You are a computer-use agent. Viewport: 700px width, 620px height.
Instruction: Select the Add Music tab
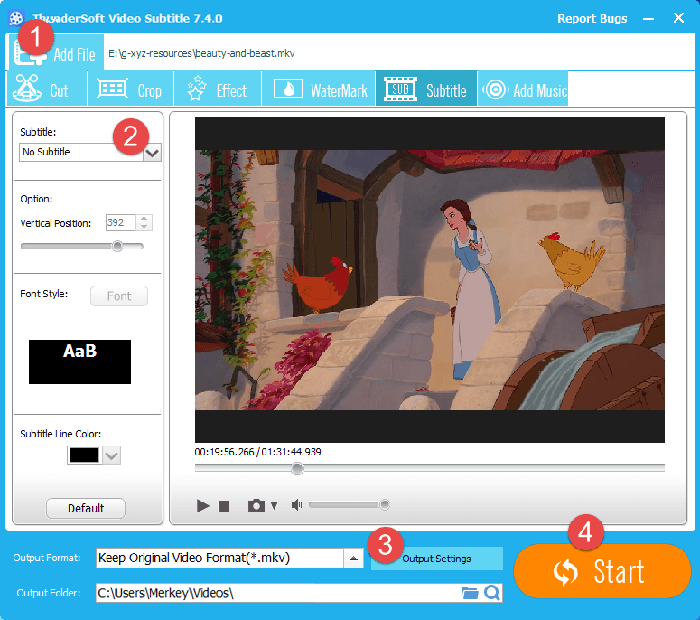point(523,90)
